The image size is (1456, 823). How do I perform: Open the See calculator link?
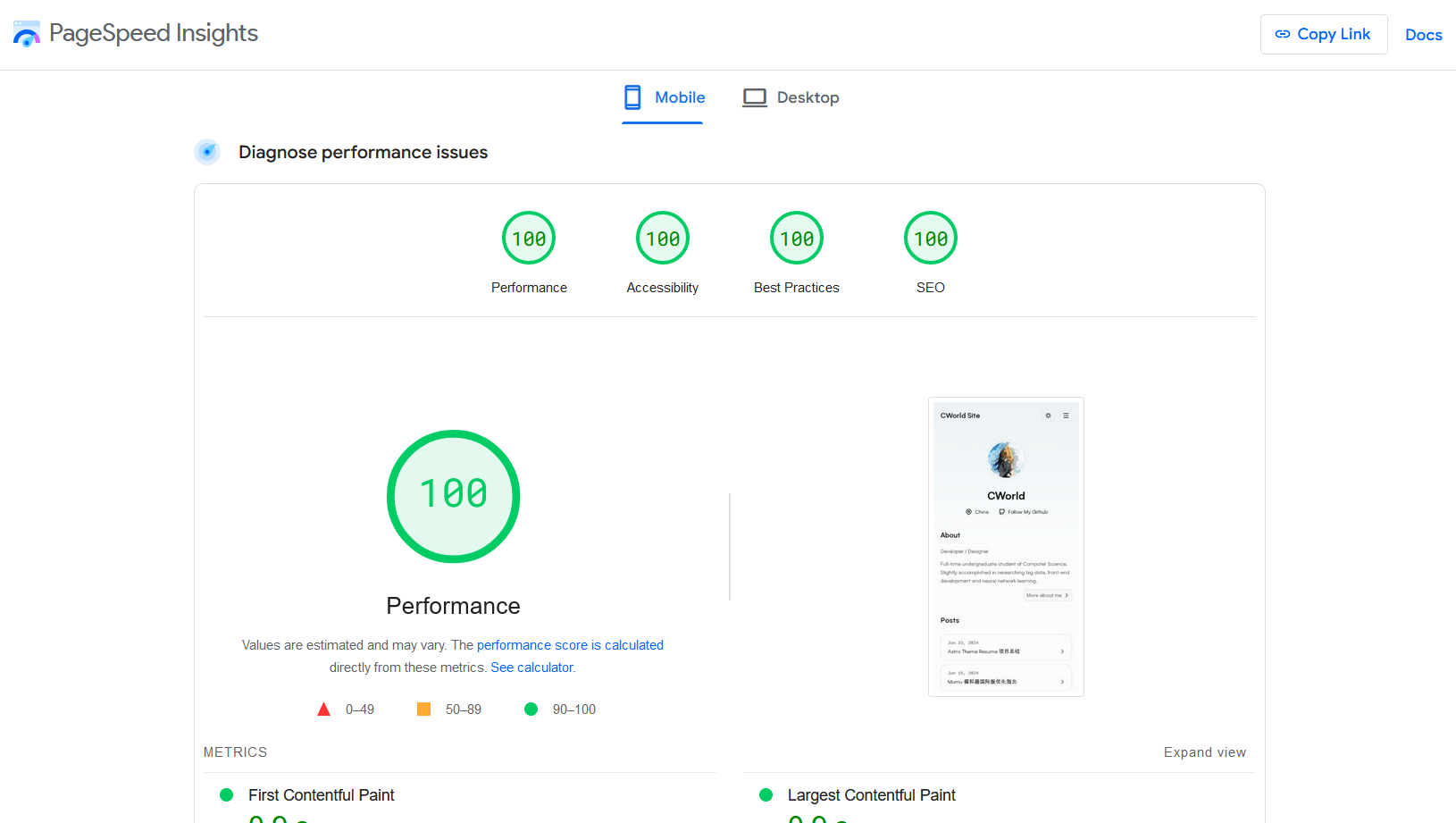click(x=531, y=667)
